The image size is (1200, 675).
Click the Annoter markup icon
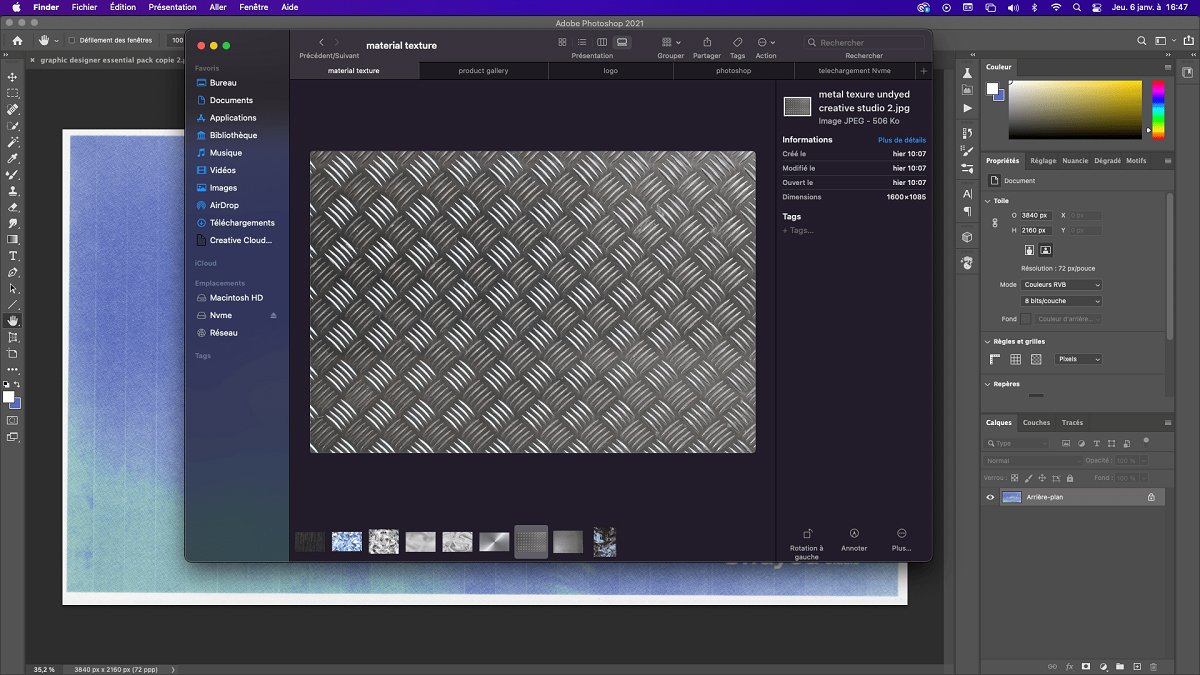pyautogui.click(x=854, y=534)
